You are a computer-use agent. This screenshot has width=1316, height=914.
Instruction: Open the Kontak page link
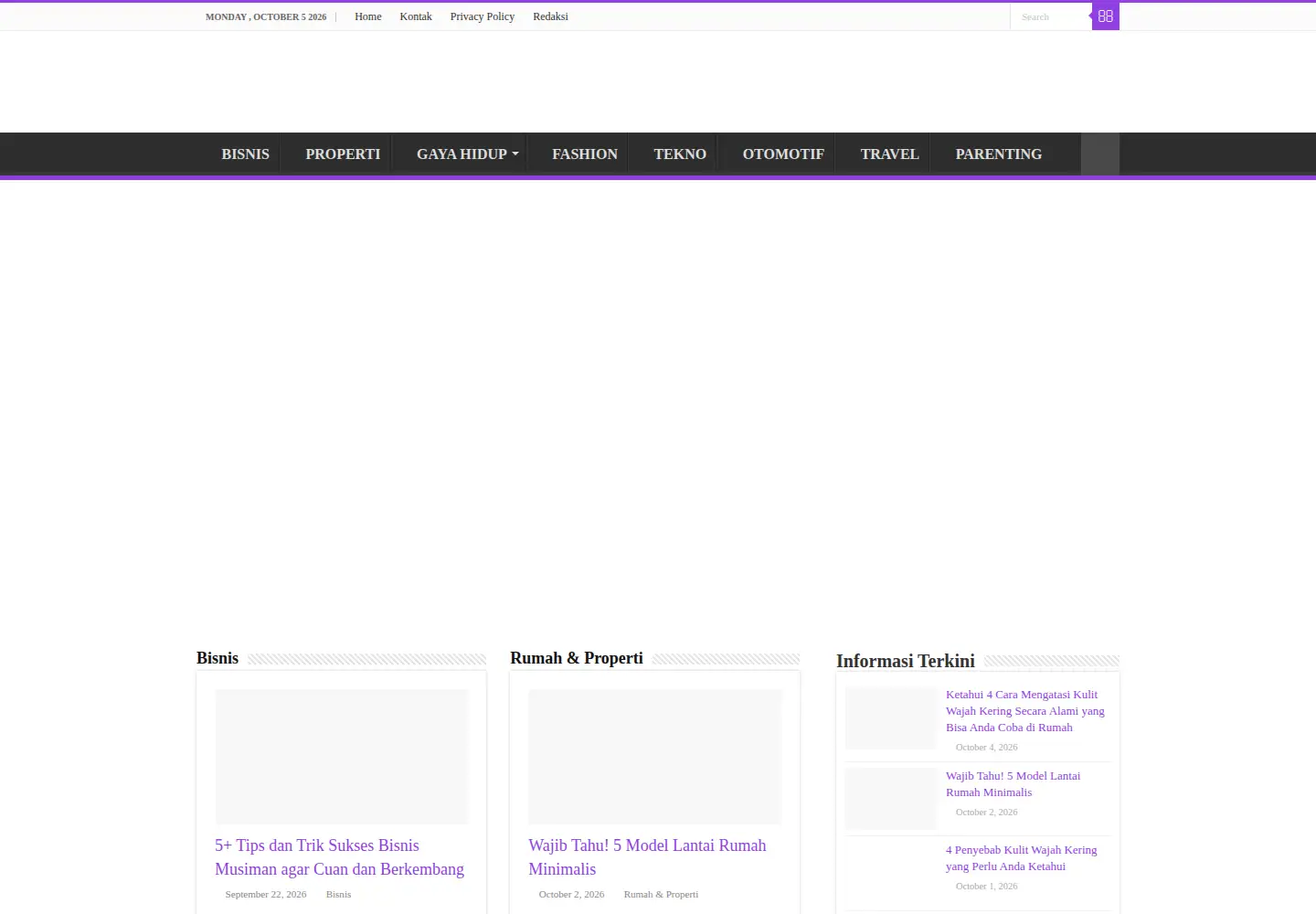[416, 16]
